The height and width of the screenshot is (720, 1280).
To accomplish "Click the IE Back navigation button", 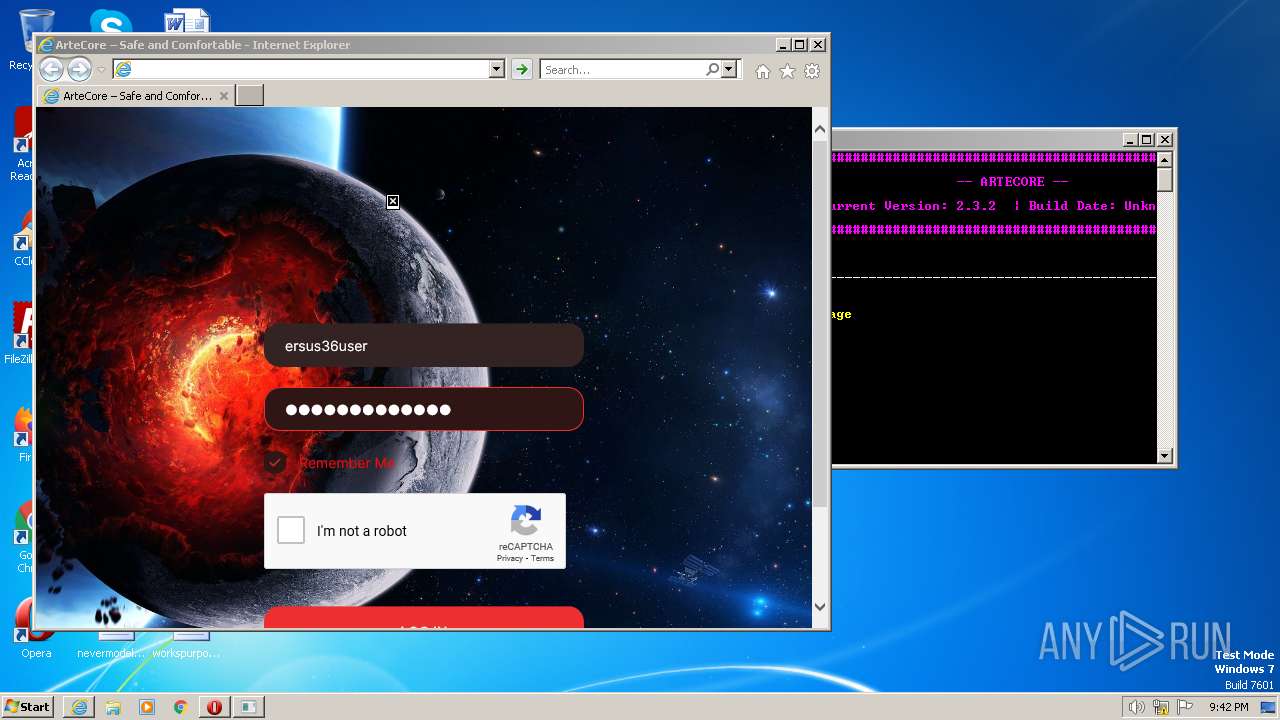I will [51, 69].
